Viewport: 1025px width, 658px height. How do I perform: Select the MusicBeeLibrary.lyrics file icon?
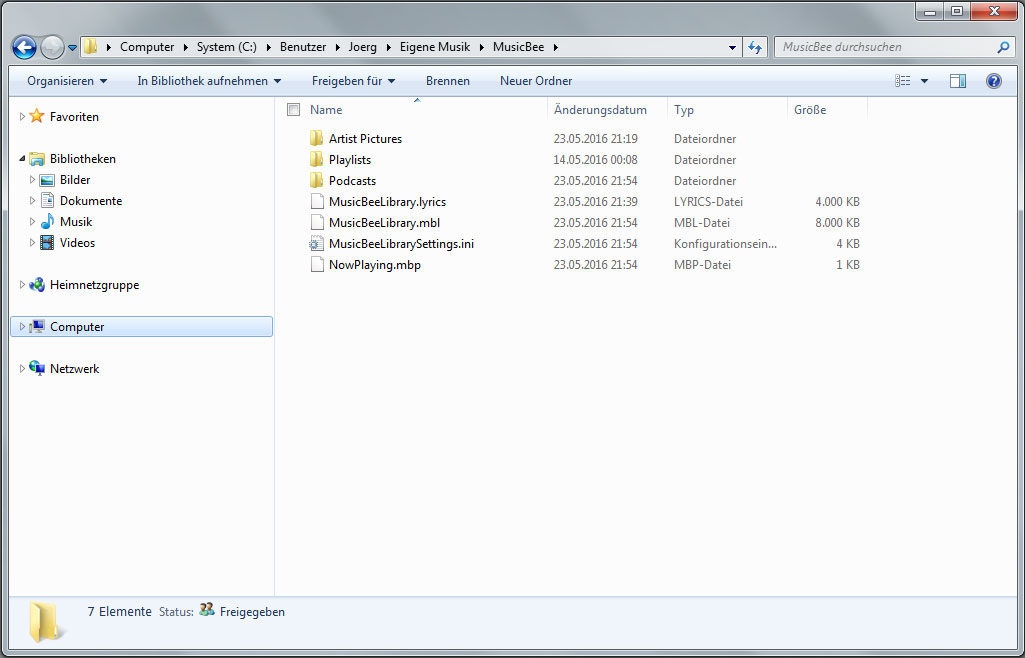[316, 201]
